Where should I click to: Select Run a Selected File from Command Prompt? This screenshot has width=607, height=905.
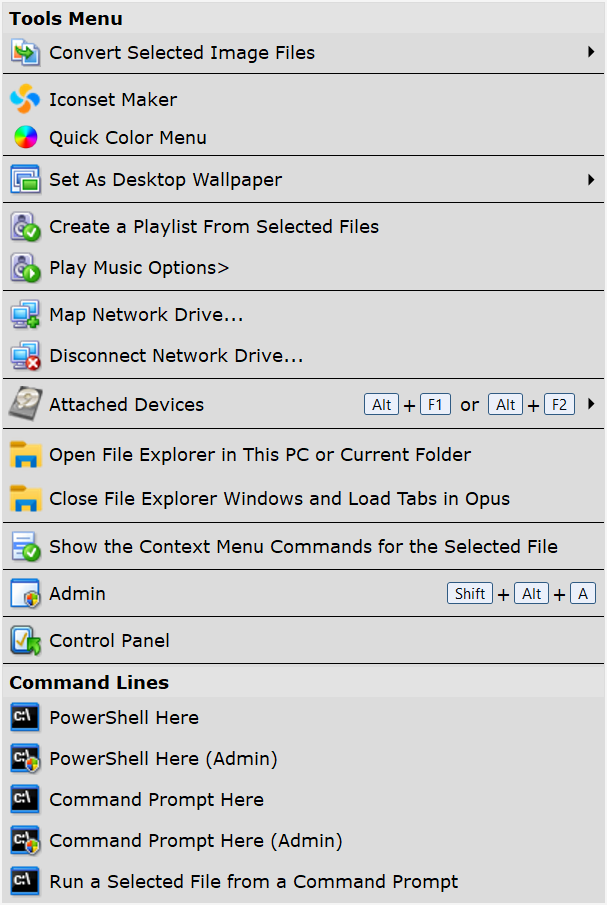(253, 882)
